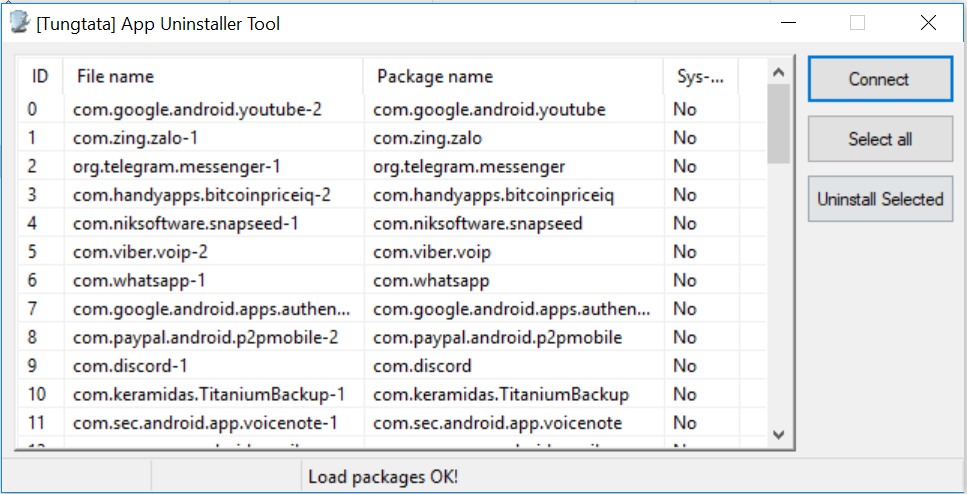This screenshot has height=494, width=967.
Task: Click the Sys-... column header
Action: pos(701,76)
